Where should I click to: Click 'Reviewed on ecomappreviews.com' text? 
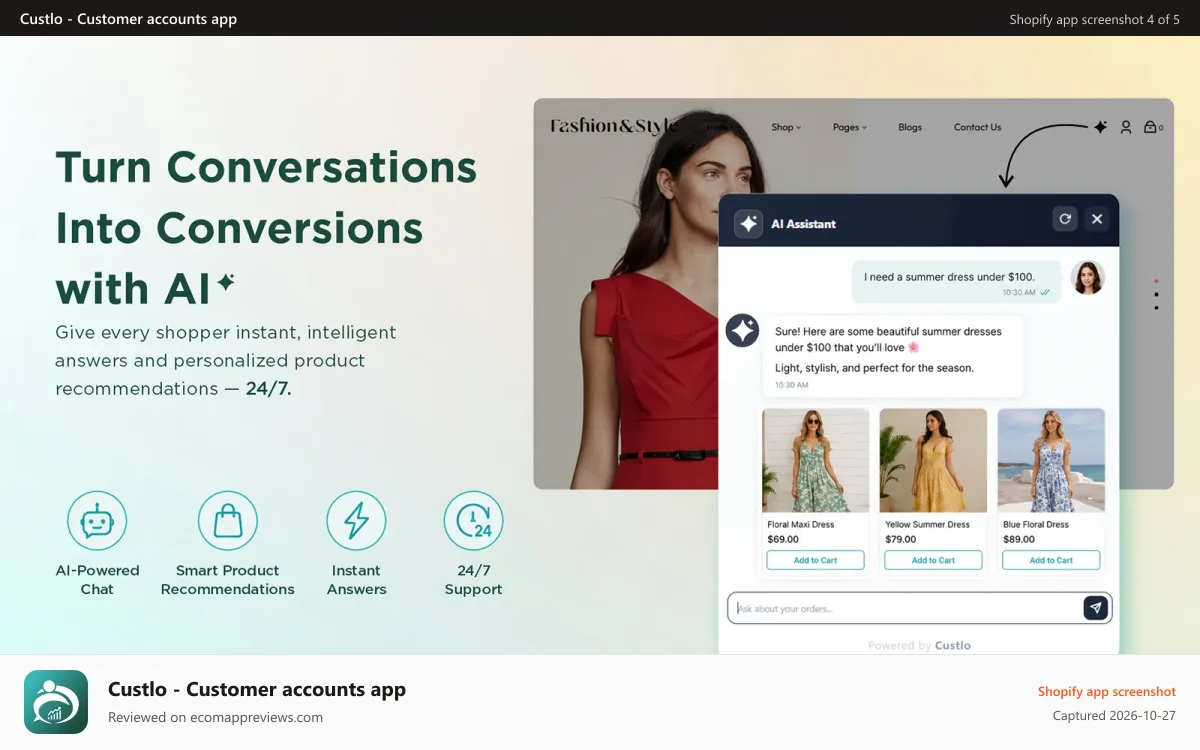(215, 717)
